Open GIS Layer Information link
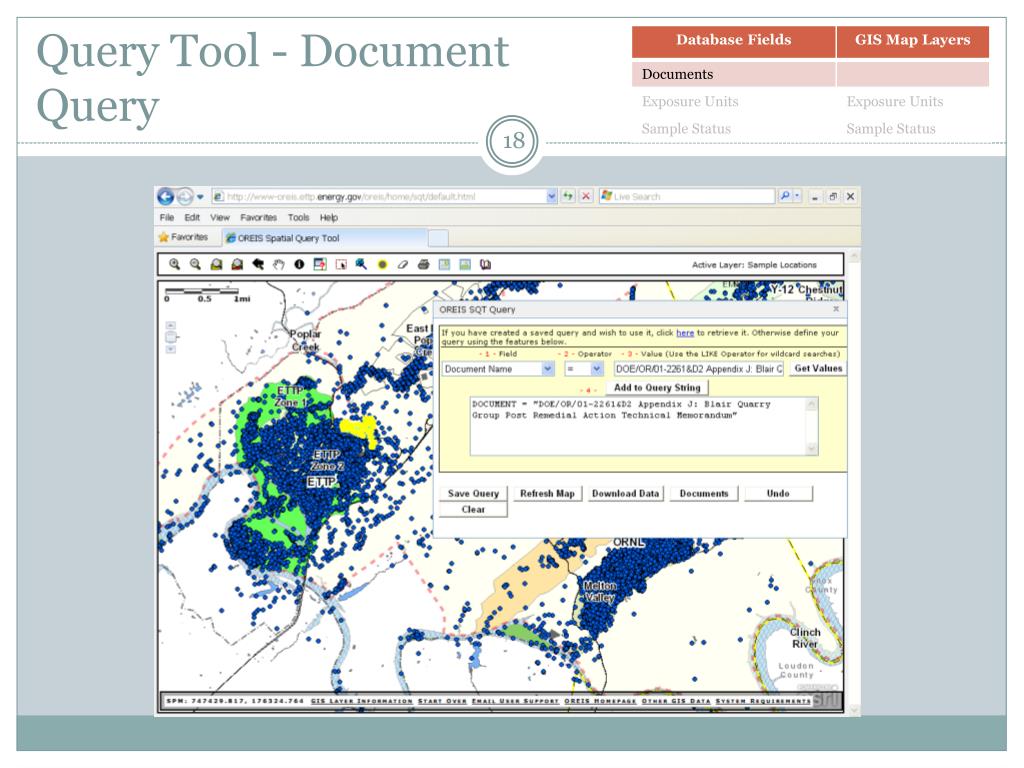 click(361, 701)
